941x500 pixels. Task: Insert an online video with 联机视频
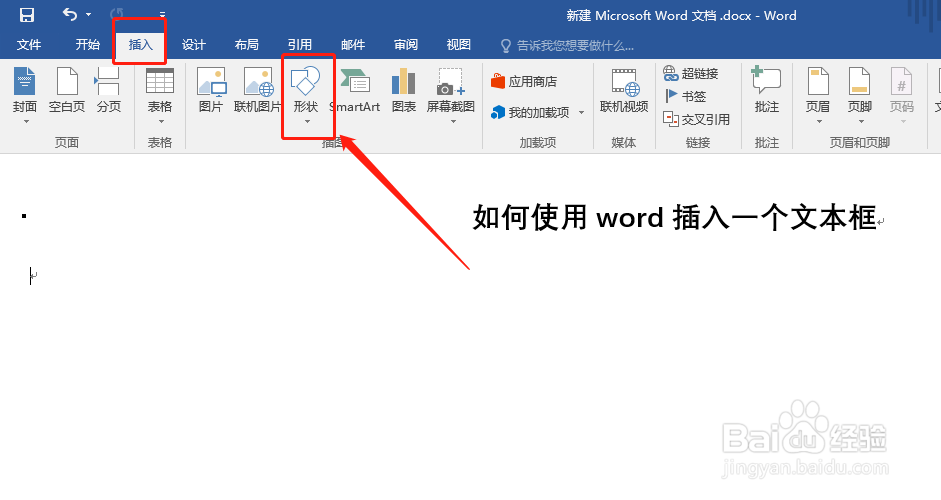[x=624, y=90]
